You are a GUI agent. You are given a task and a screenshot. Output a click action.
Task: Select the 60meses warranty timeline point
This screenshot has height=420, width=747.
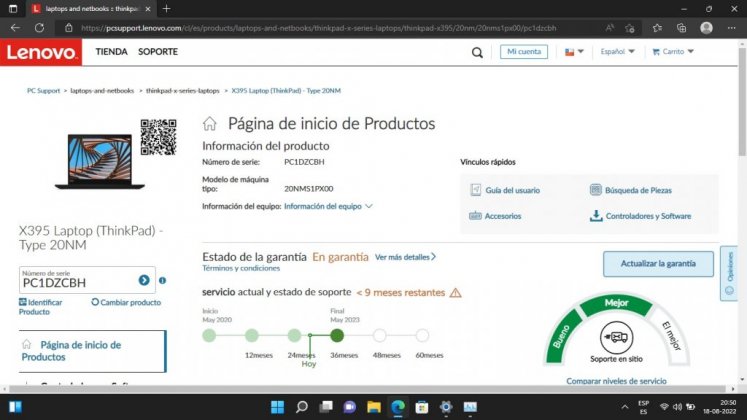pyautogui.click(x=422, y=335)
